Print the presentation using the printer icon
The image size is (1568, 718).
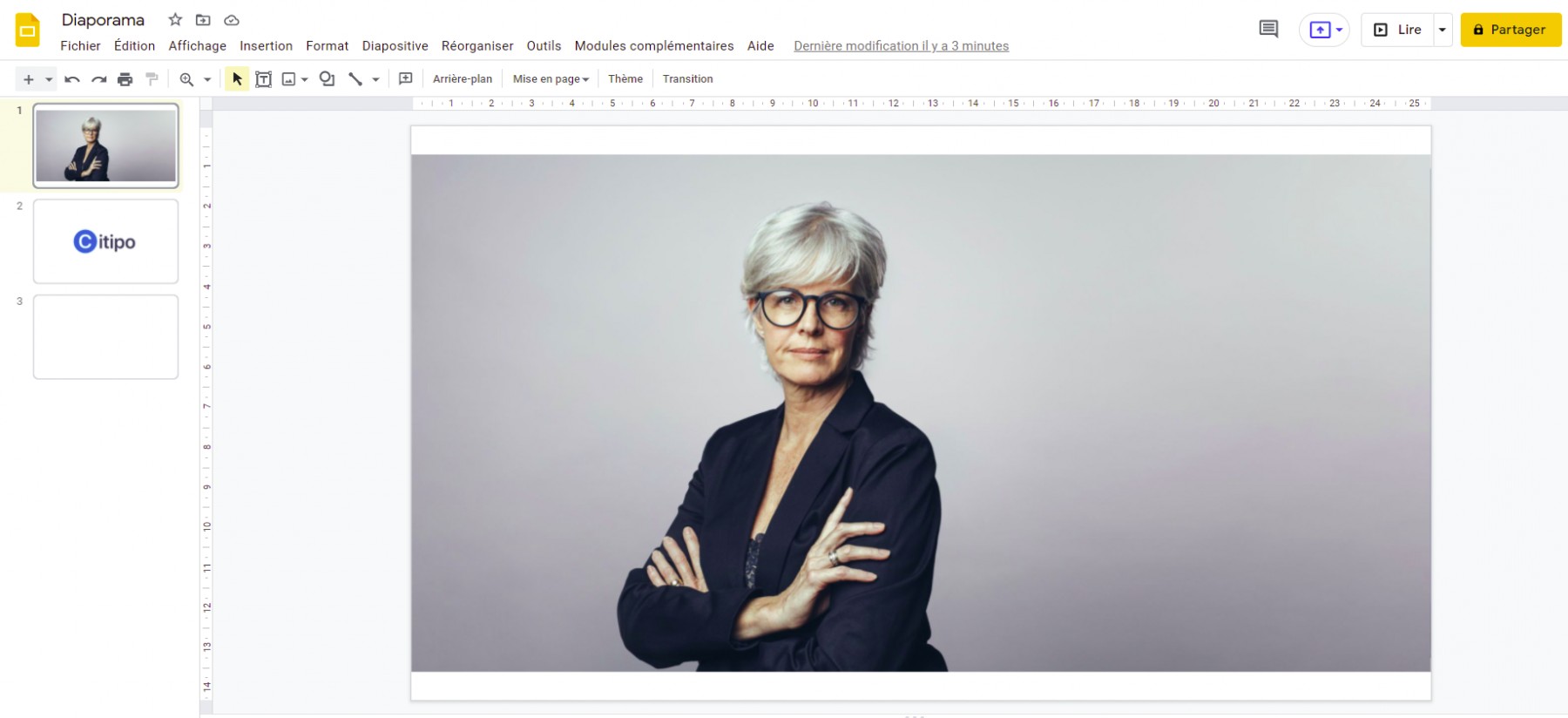[x=125, y=79]
